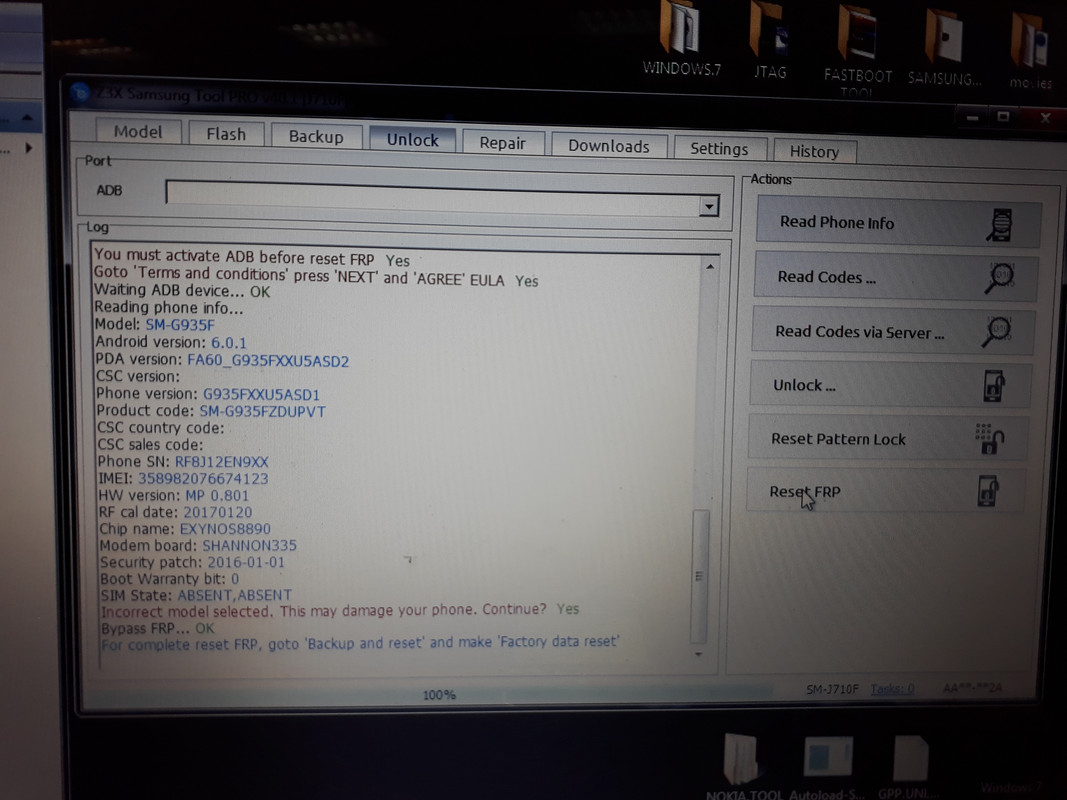
Task: Click the Read Phone Info button
Action: pyautogui.click(x=898, y=222)
